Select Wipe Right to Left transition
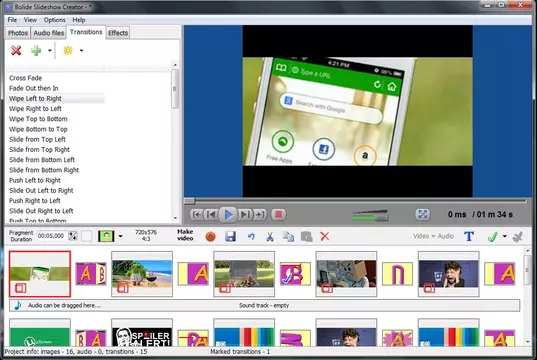 (x=35, y=109)
